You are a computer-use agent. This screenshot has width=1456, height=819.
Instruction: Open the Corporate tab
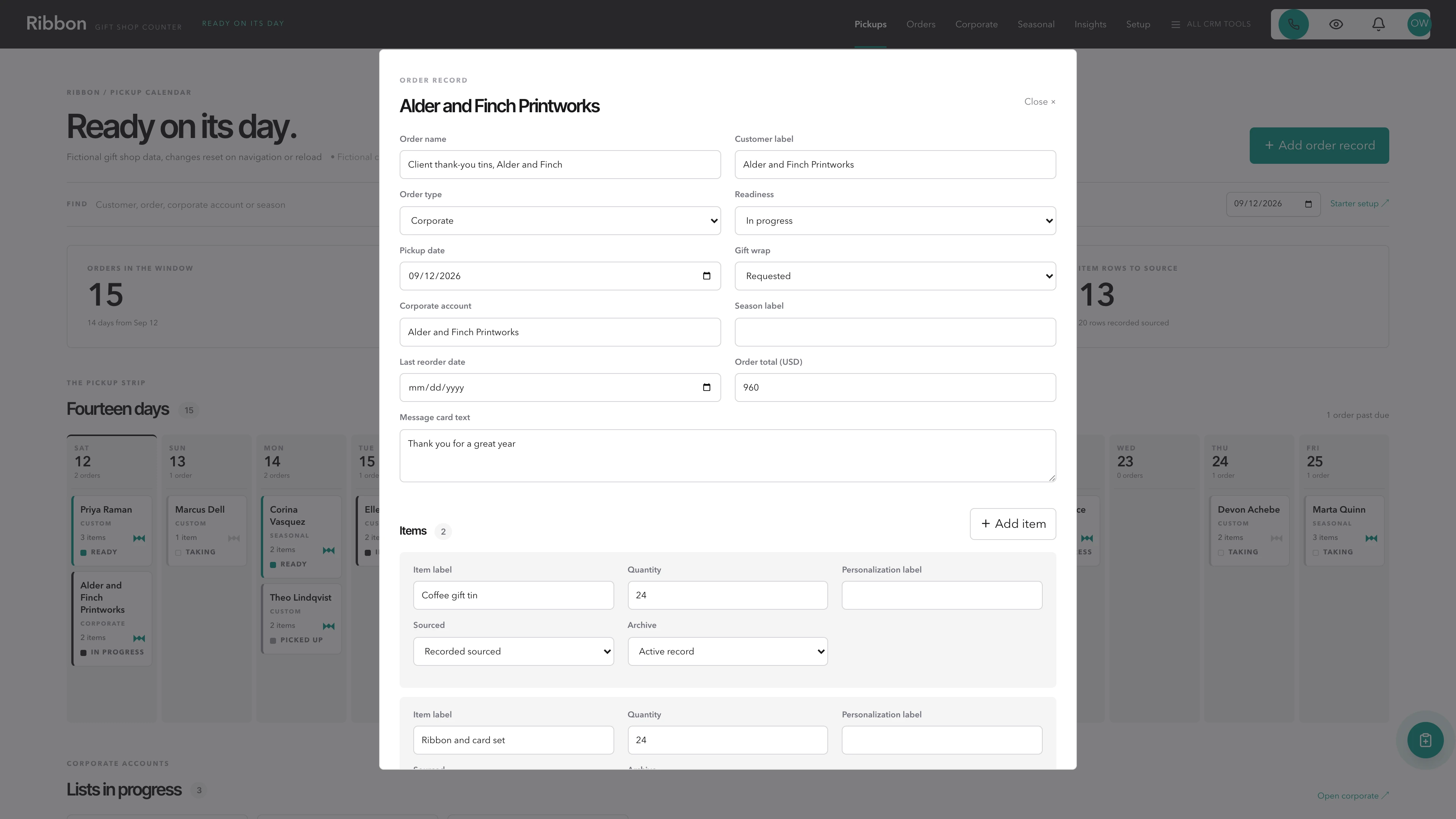point(976,24)
